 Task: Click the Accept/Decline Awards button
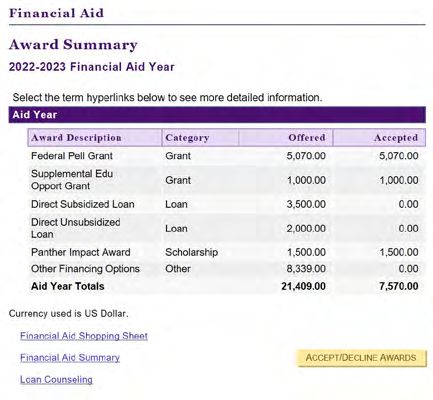click(361, 358)
